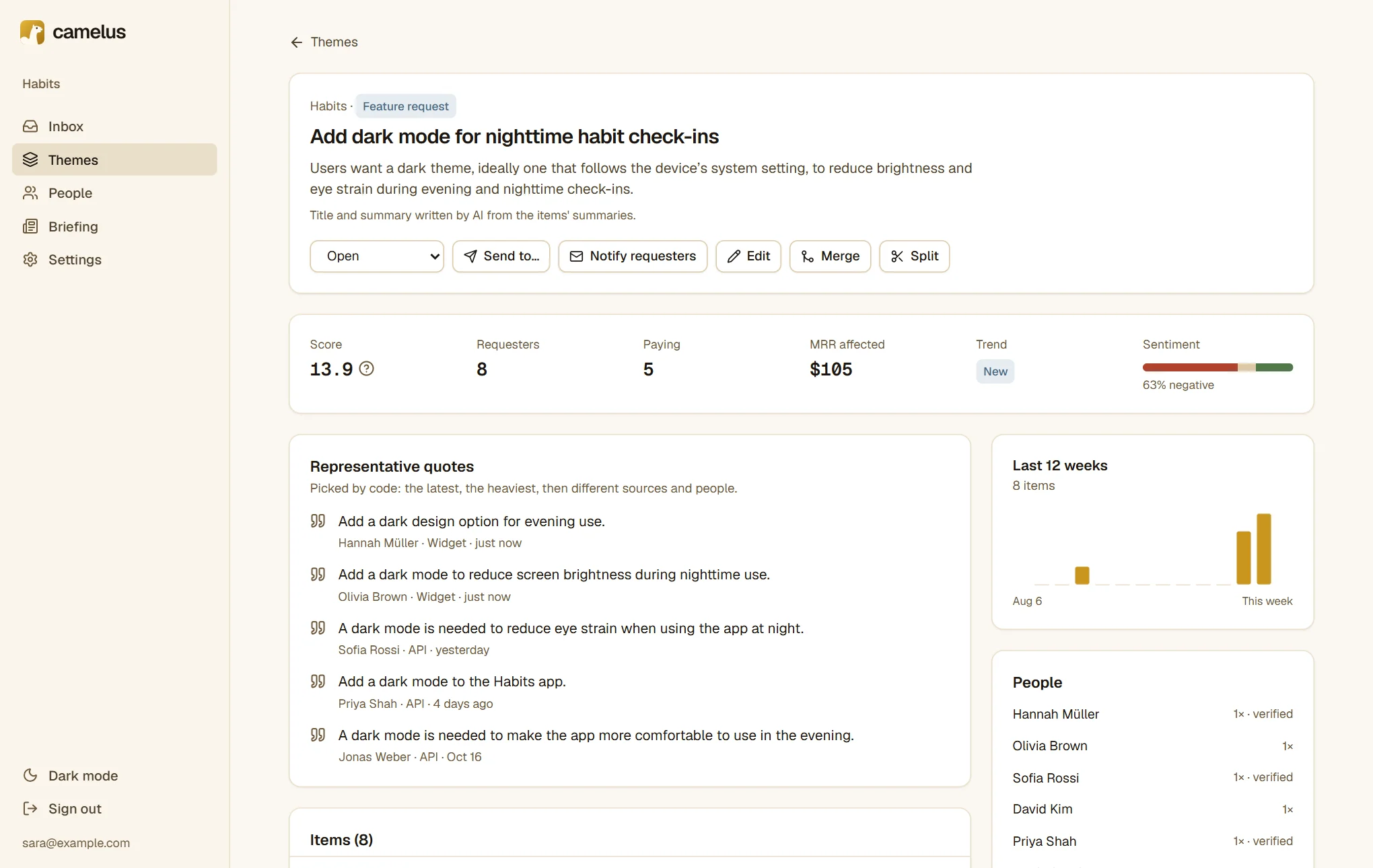
Task: Go to the Themes section
Action: (114, 159)
